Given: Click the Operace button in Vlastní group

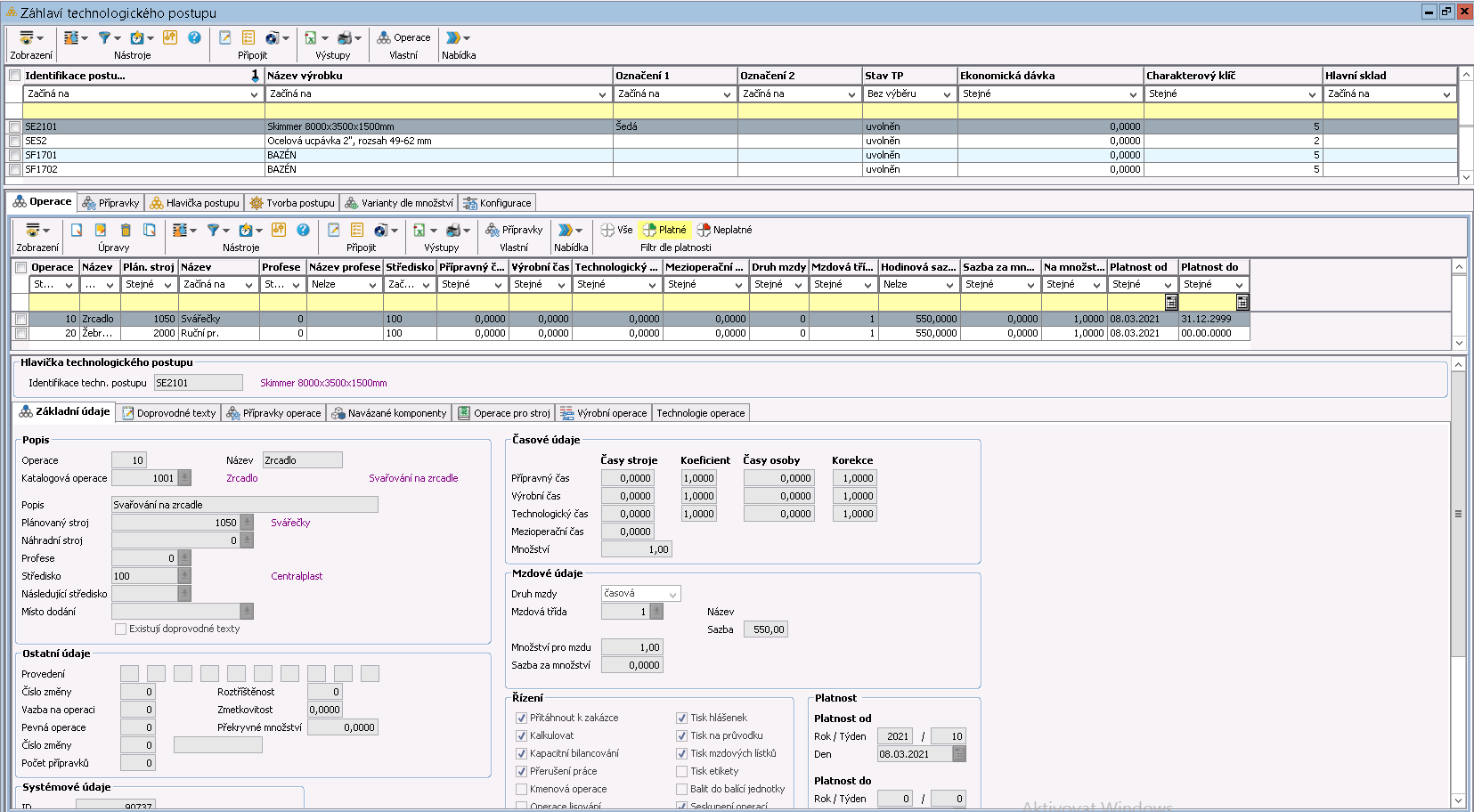Looking at the screenshot, I should (403, 37).
